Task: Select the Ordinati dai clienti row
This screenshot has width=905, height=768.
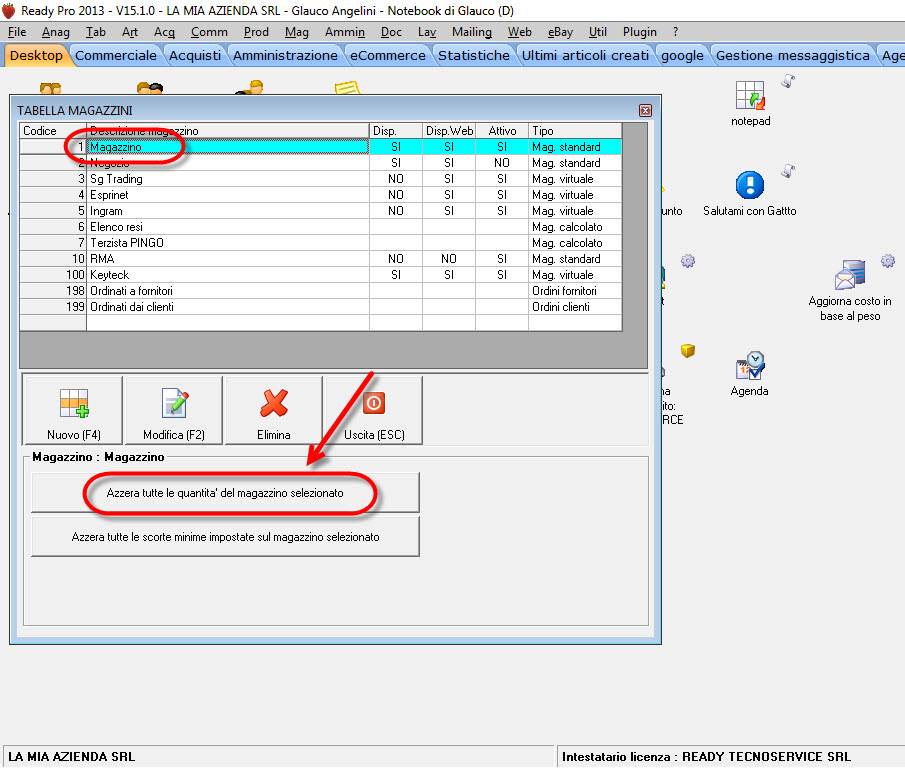Action: click(x=321, y=307)
